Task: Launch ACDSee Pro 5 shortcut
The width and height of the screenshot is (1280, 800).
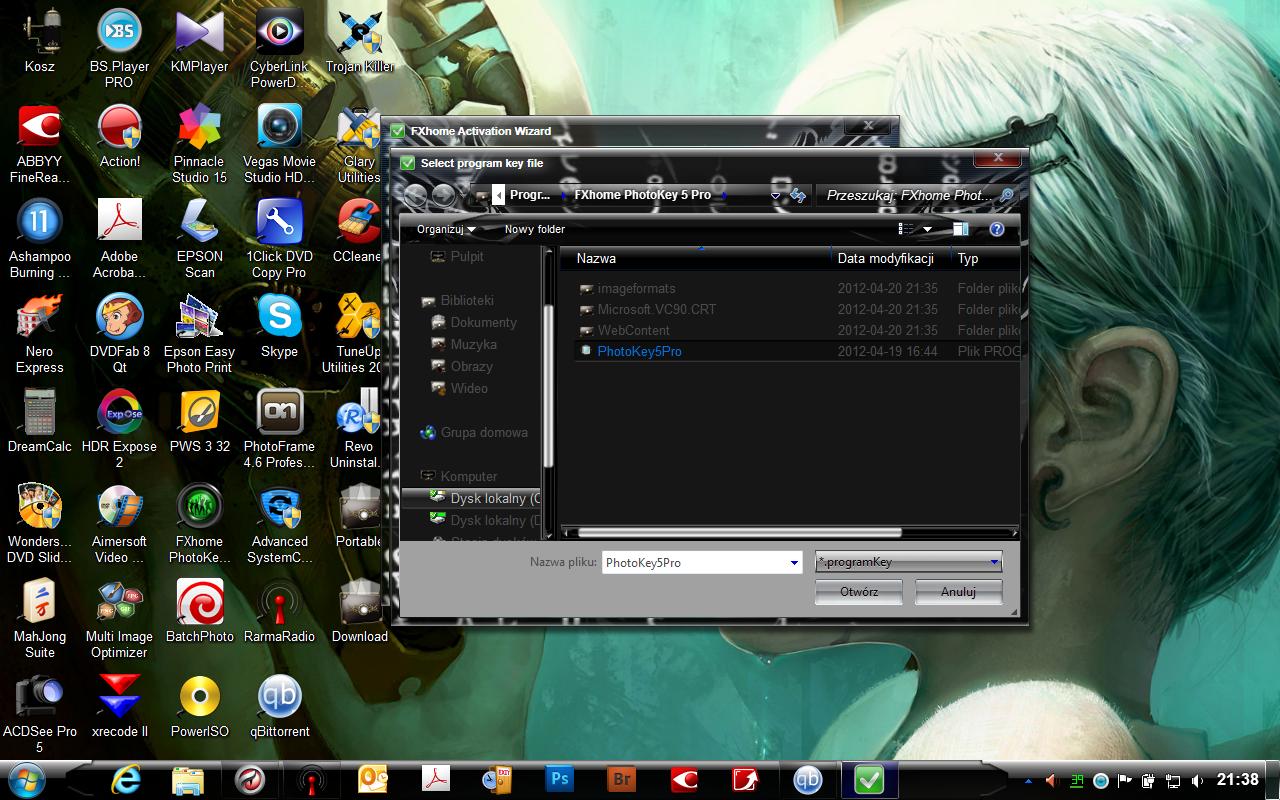Action: coord(40,713)
